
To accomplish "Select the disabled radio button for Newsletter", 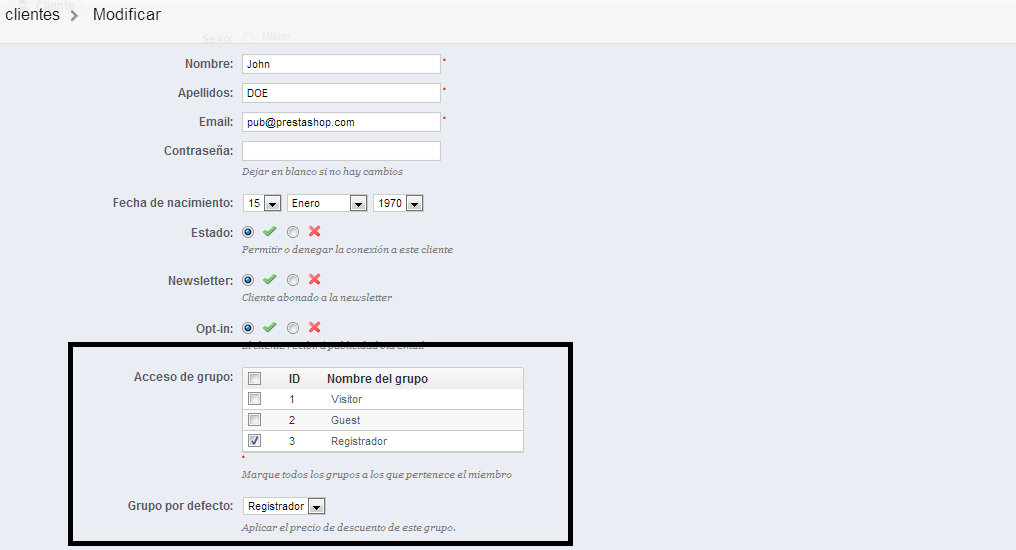I will [293, 280].
